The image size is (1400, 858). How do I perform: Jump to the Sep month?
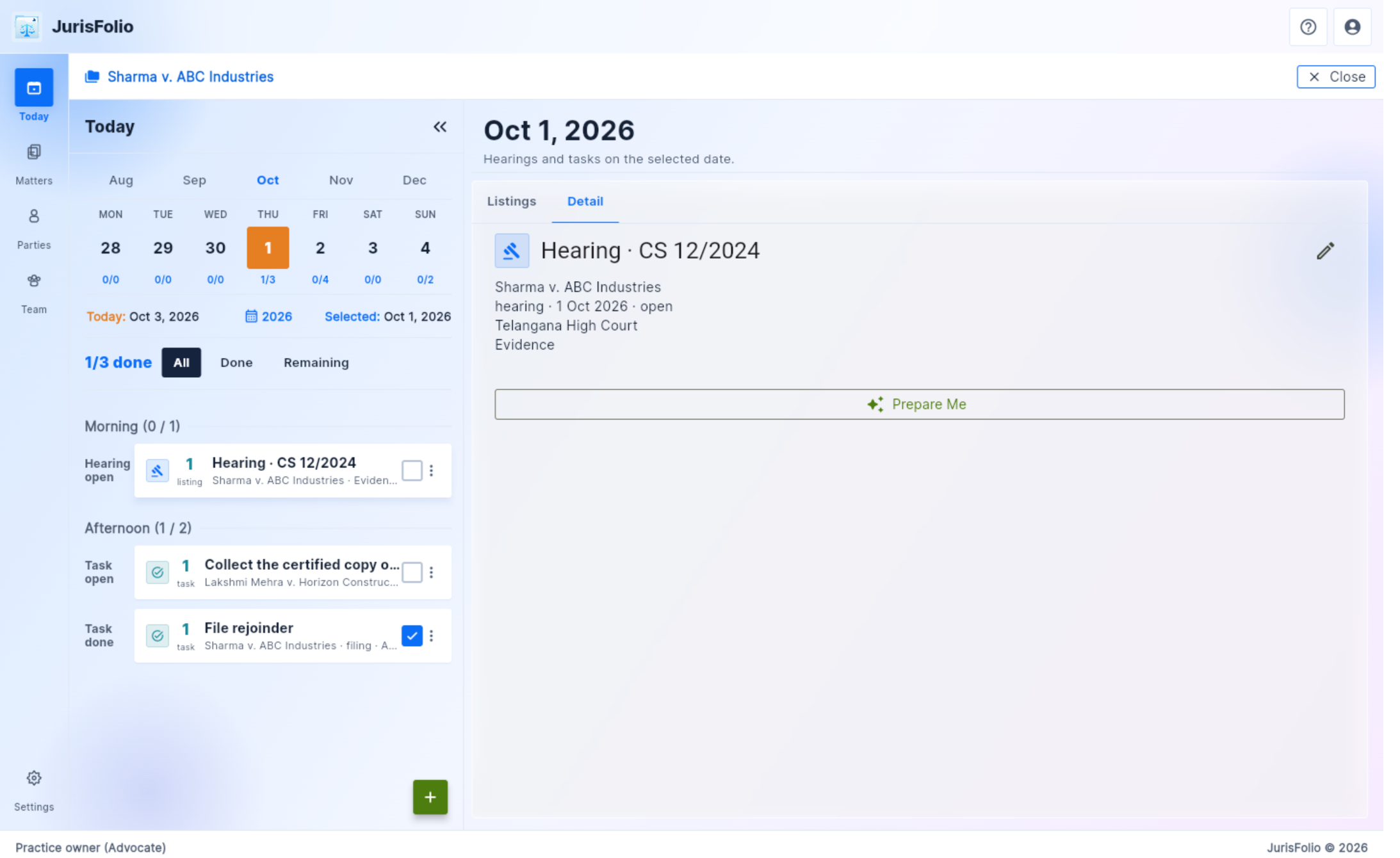[x=194, y=180]
